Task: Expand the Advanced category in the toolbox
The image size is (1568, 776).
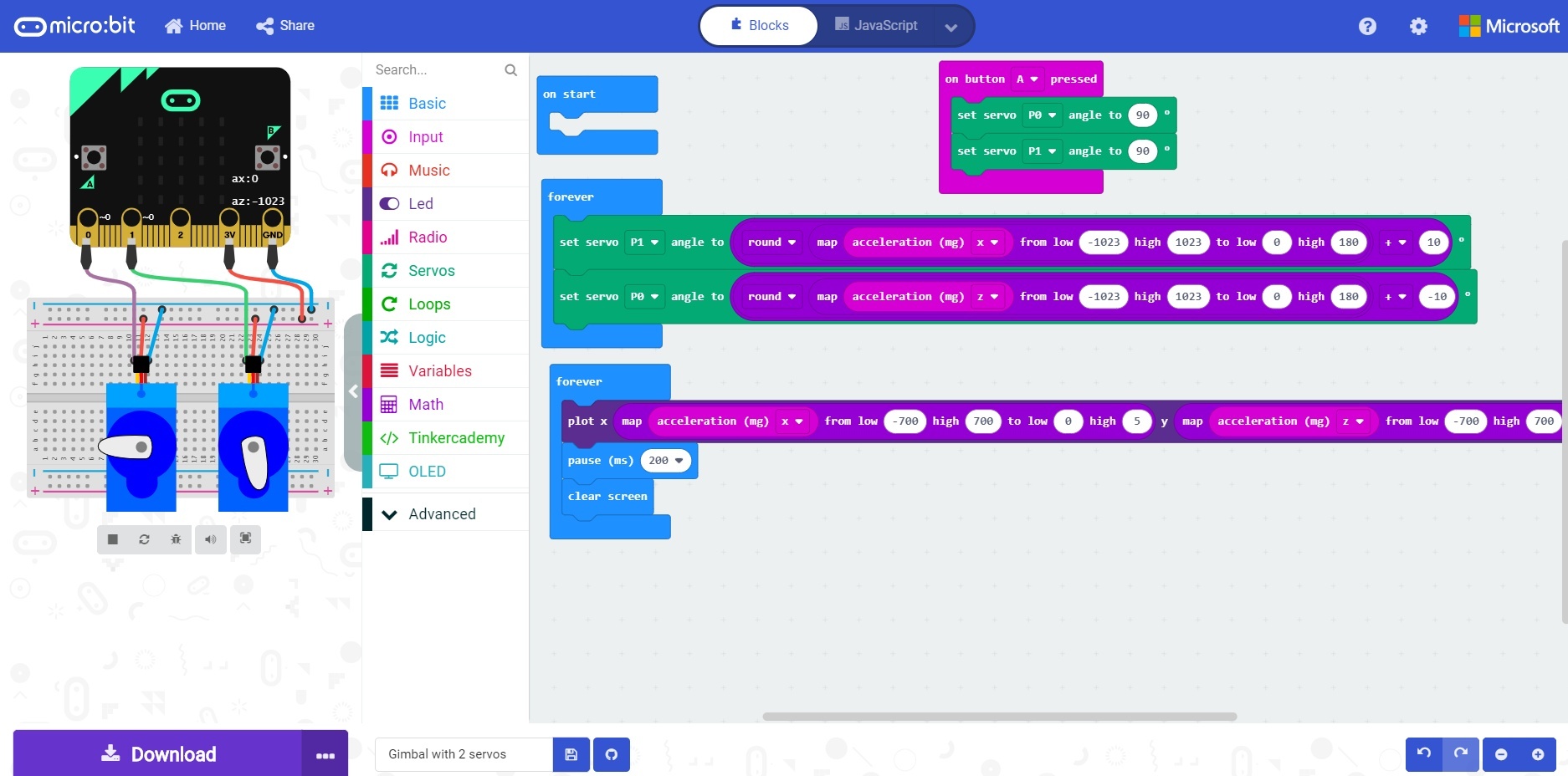Action: pos(442,513)
